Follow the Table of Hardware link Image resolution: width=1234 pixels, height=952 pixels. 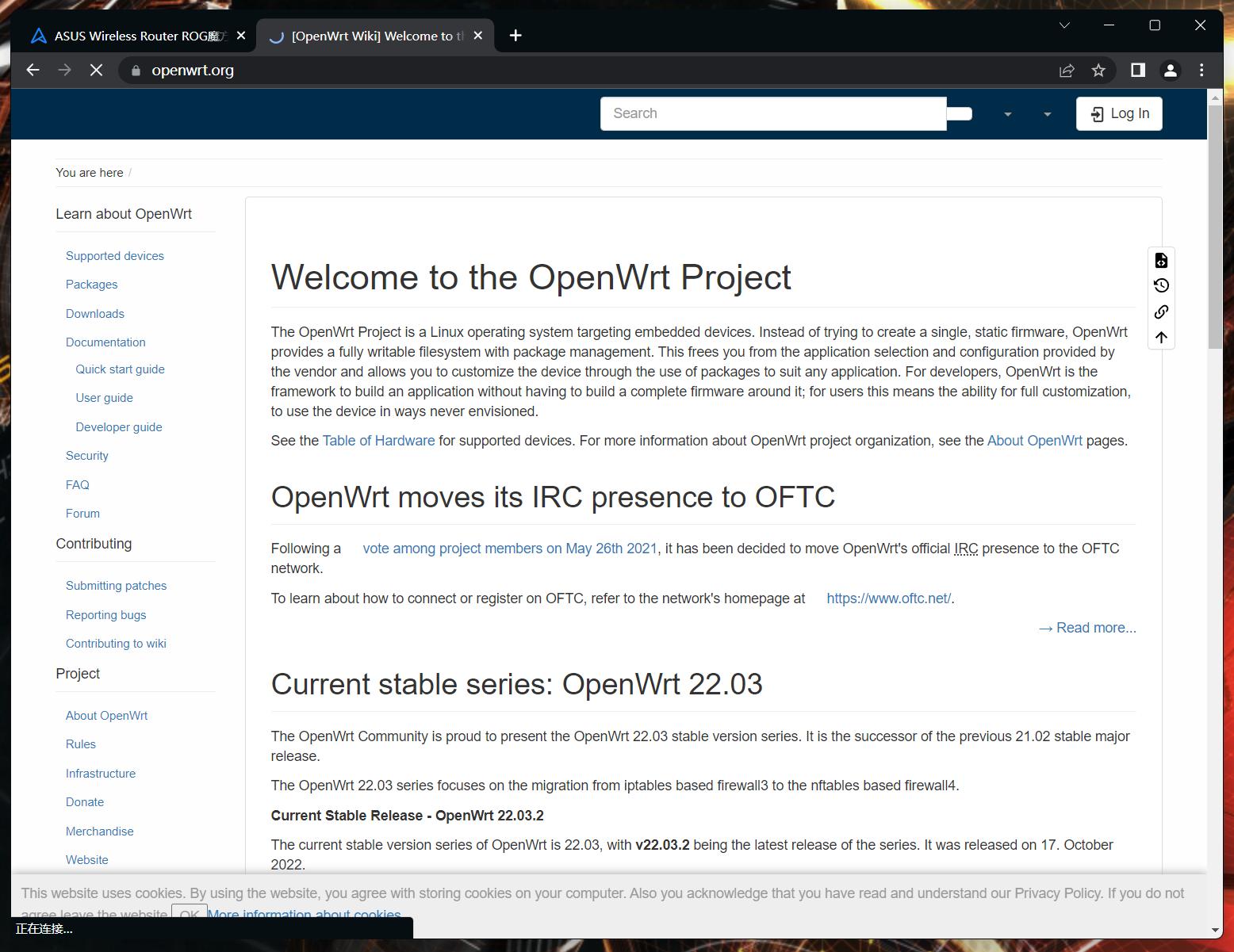pyautogui.click(x=379, y=441)
